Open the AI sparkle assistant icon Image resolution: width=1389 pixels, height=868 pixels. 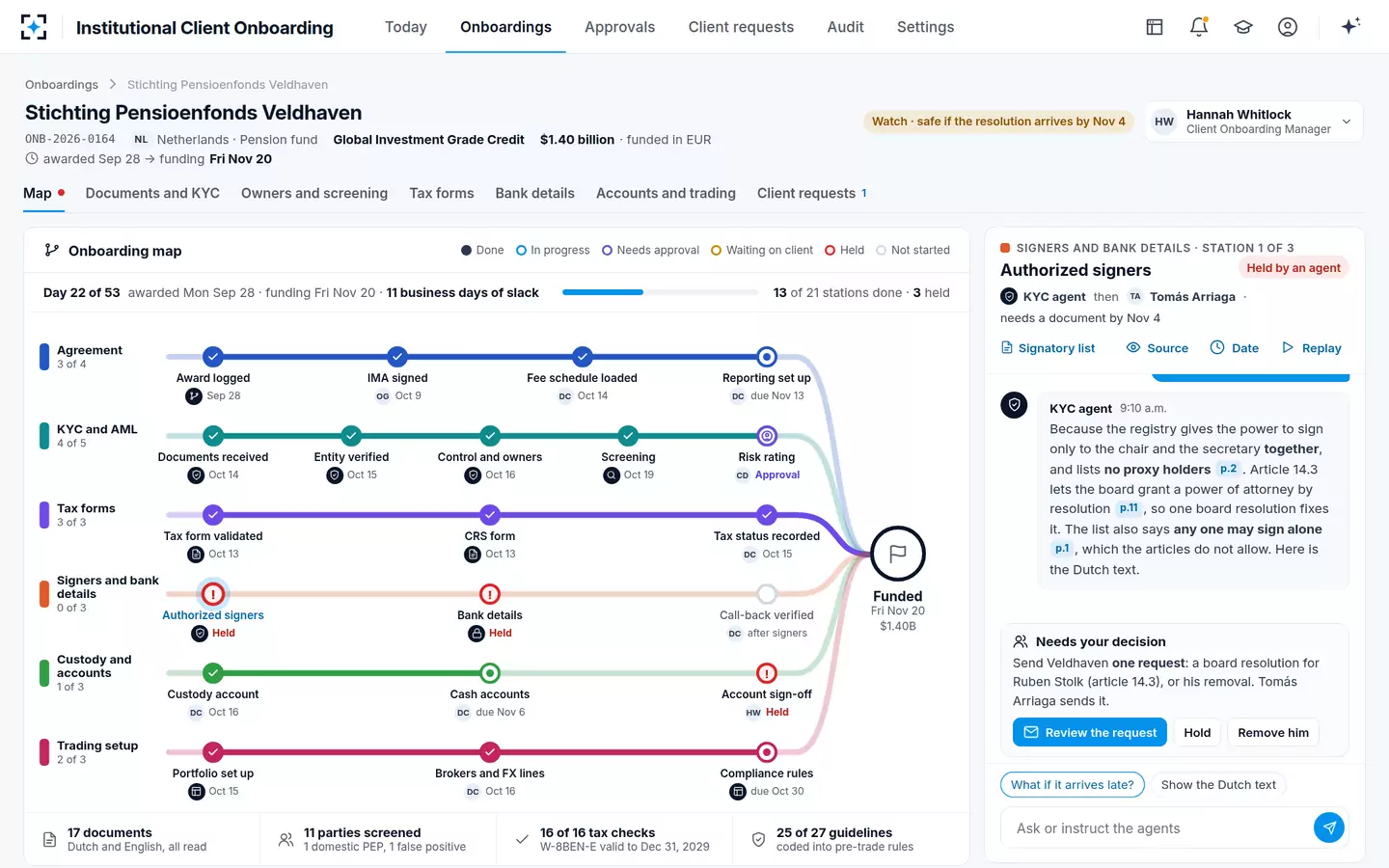tap(1350, 26)
